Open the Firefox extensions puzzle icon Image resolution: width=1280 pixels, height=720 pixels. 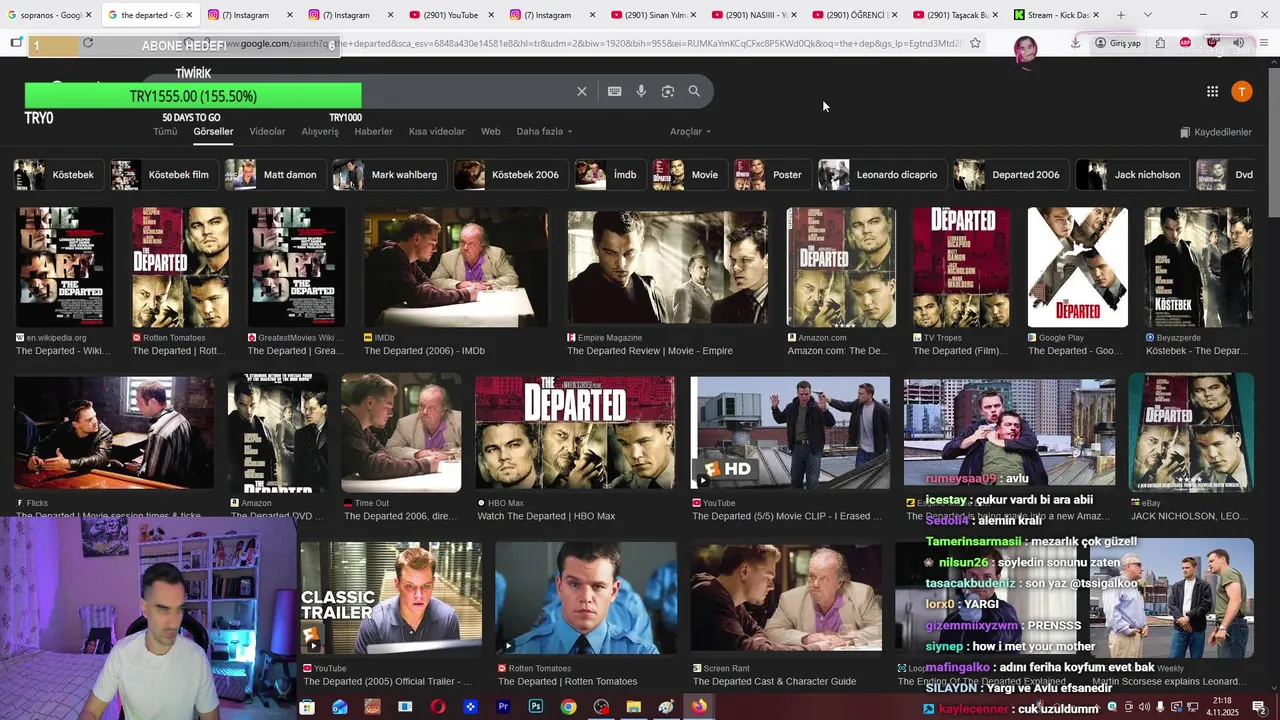[1160, 43]
